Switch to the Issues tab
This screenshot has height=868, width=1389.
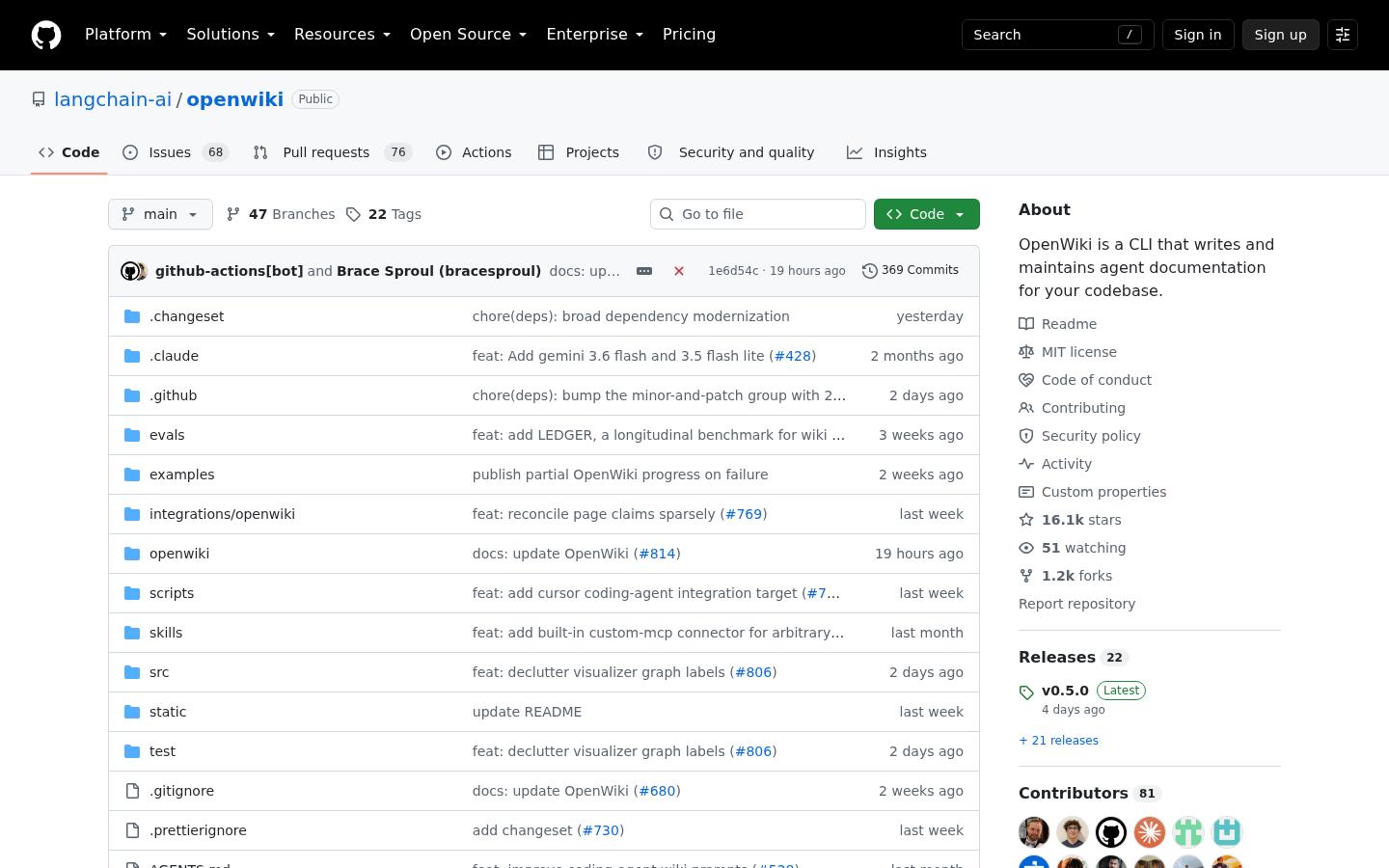(x=176, y=152)
